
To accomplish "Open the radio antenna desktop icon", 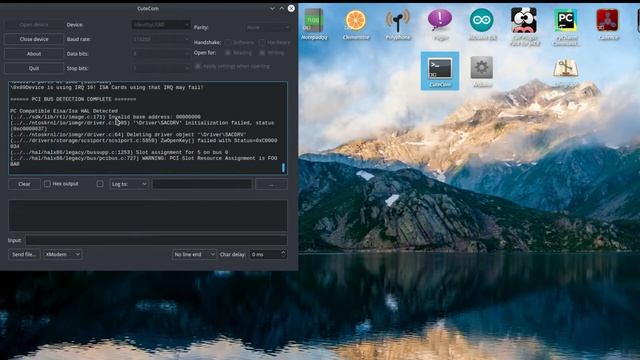I will 398,24.
